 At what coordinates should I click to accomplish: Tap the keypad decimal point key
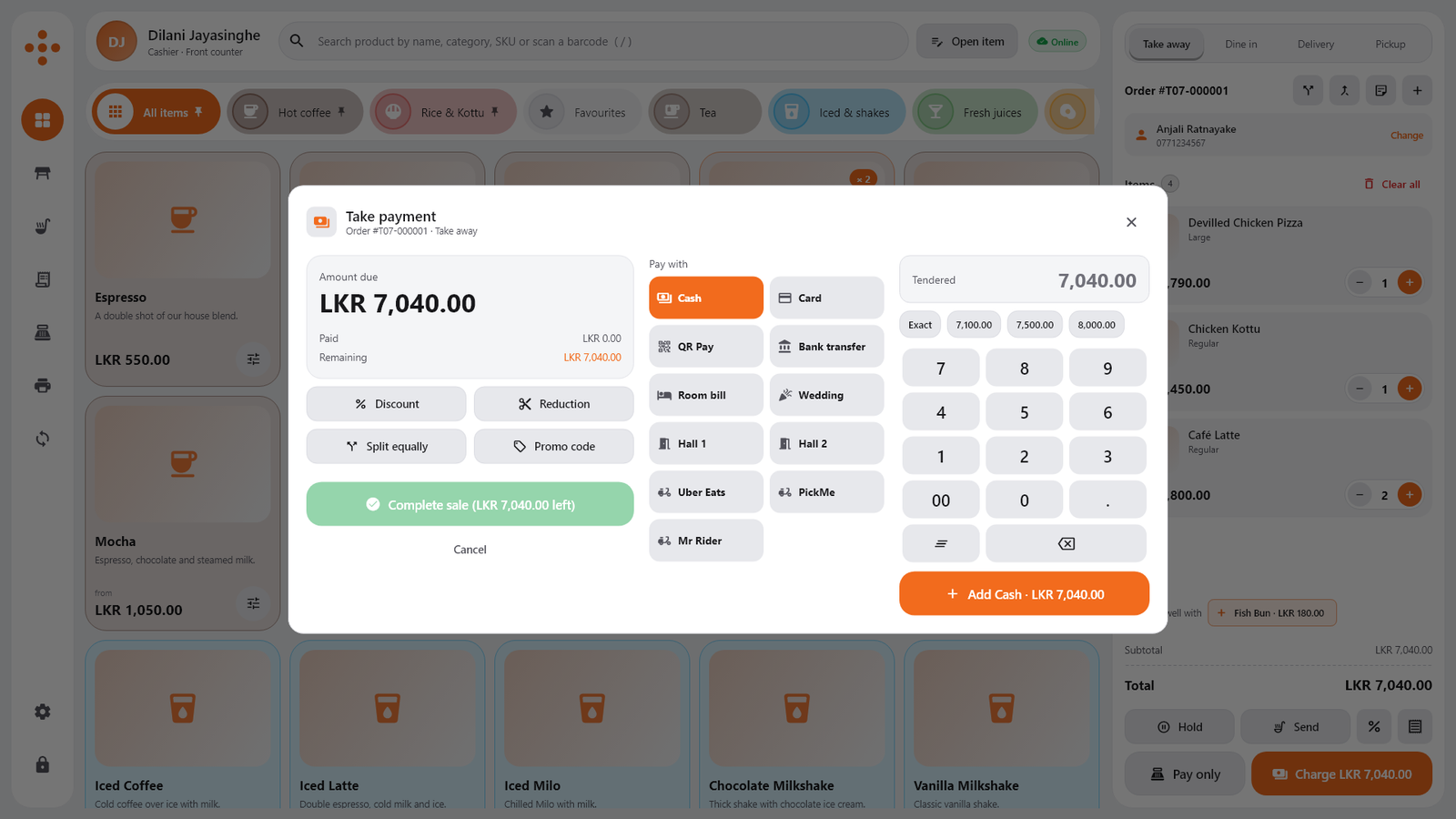pos(1107,500)
